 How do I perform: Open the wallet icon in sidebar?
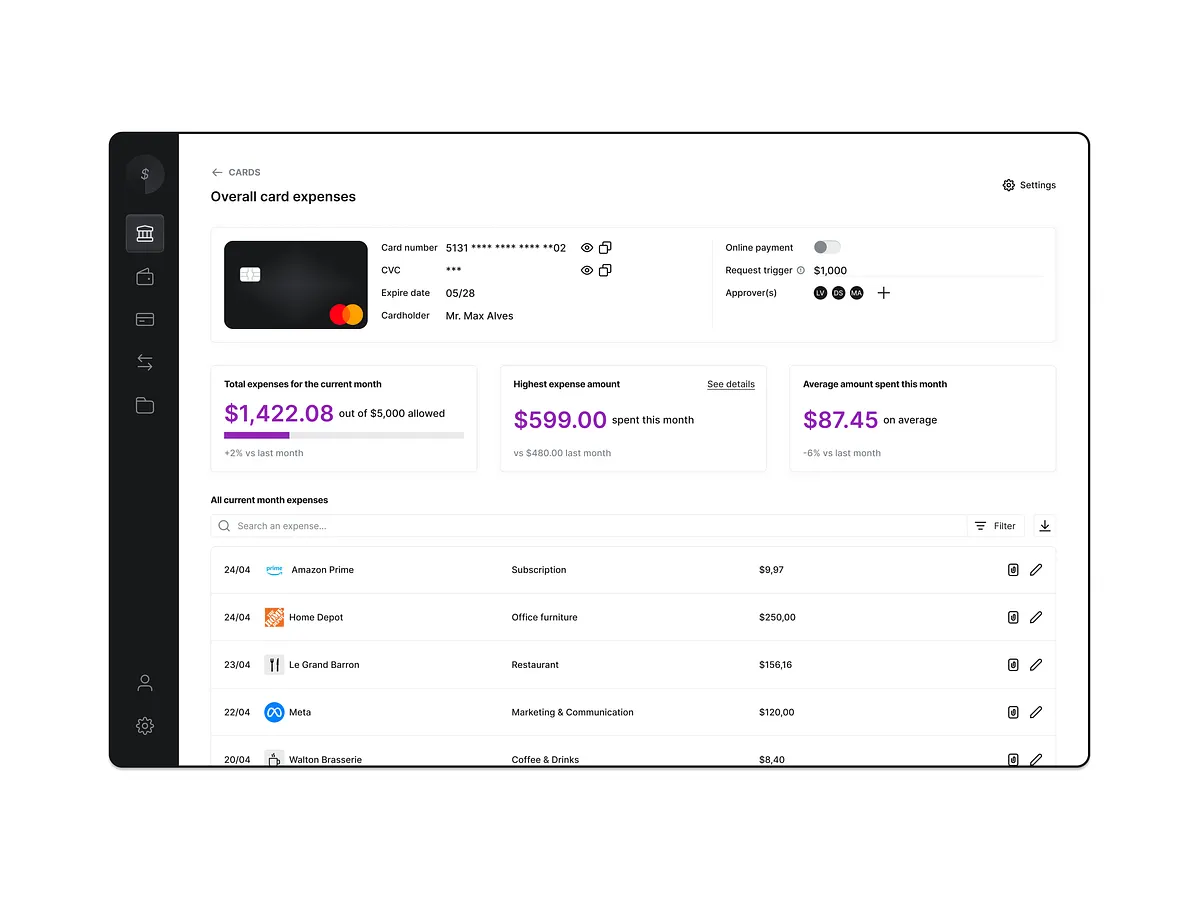145,277
